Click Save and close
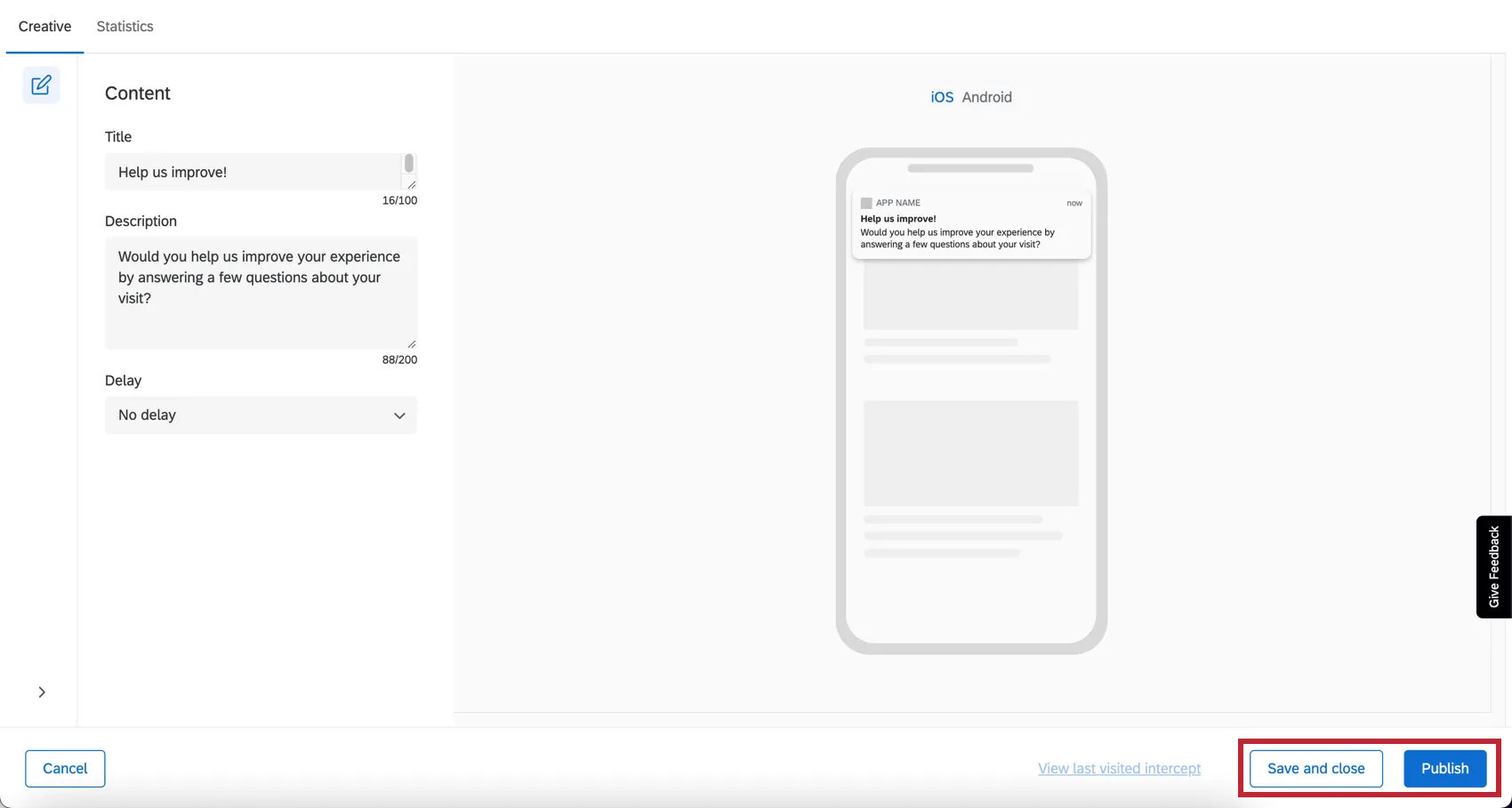 coord(1315,768)
